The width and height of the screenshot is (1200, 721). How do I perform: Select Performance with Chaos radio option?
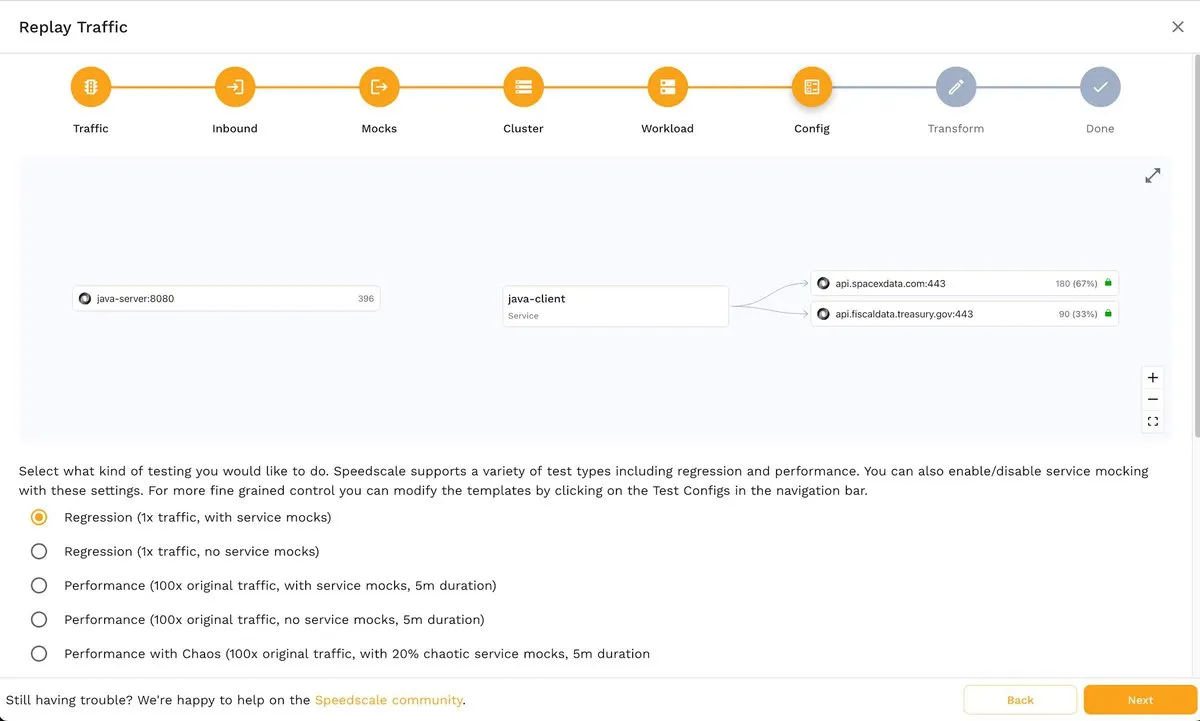[x=39, y=653]
